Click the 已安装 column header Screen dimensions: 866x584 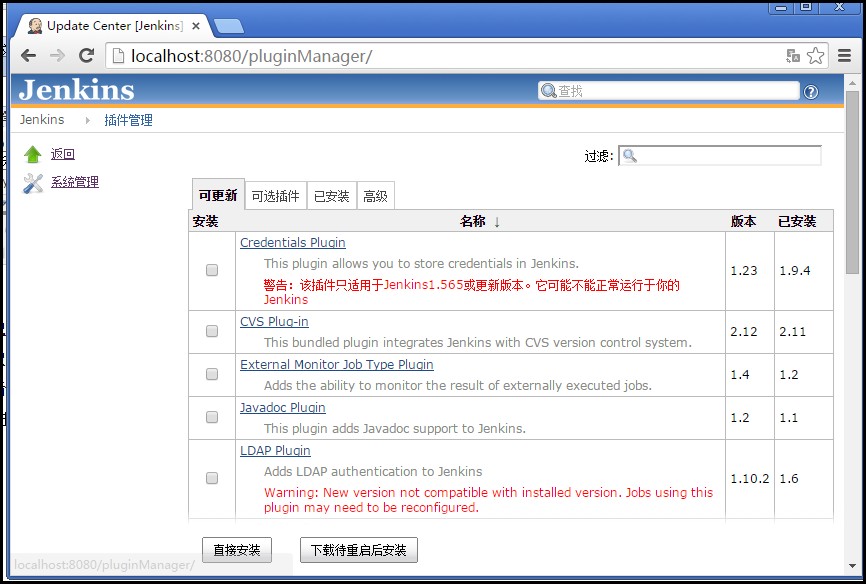(797, 222)
